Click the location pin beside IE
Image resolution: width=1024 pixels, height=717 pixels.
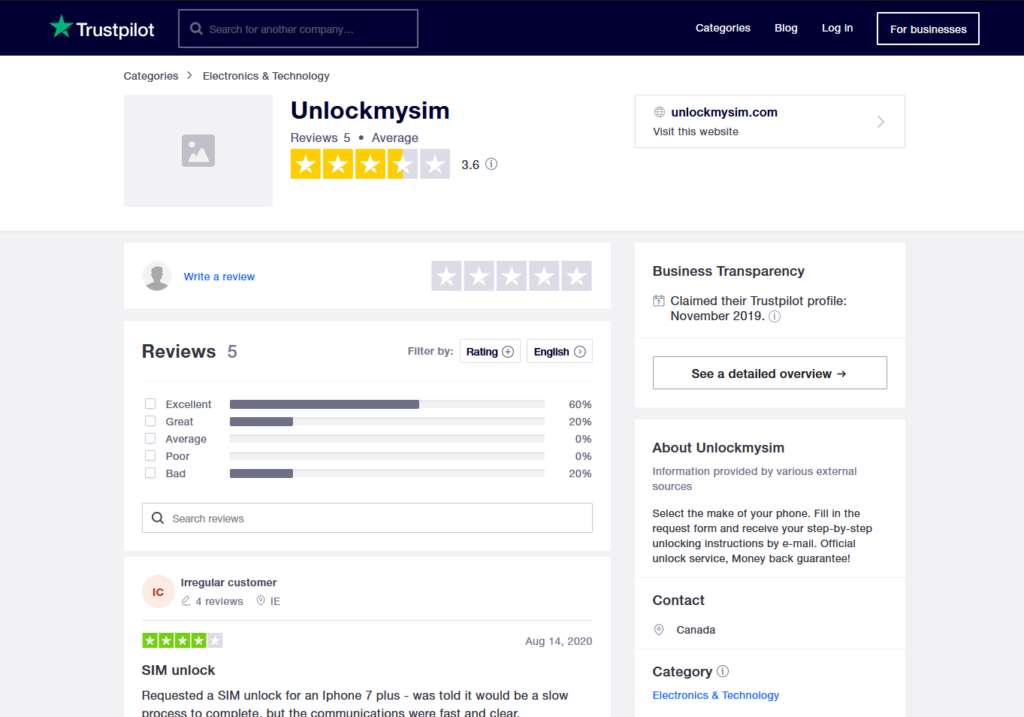261,601
